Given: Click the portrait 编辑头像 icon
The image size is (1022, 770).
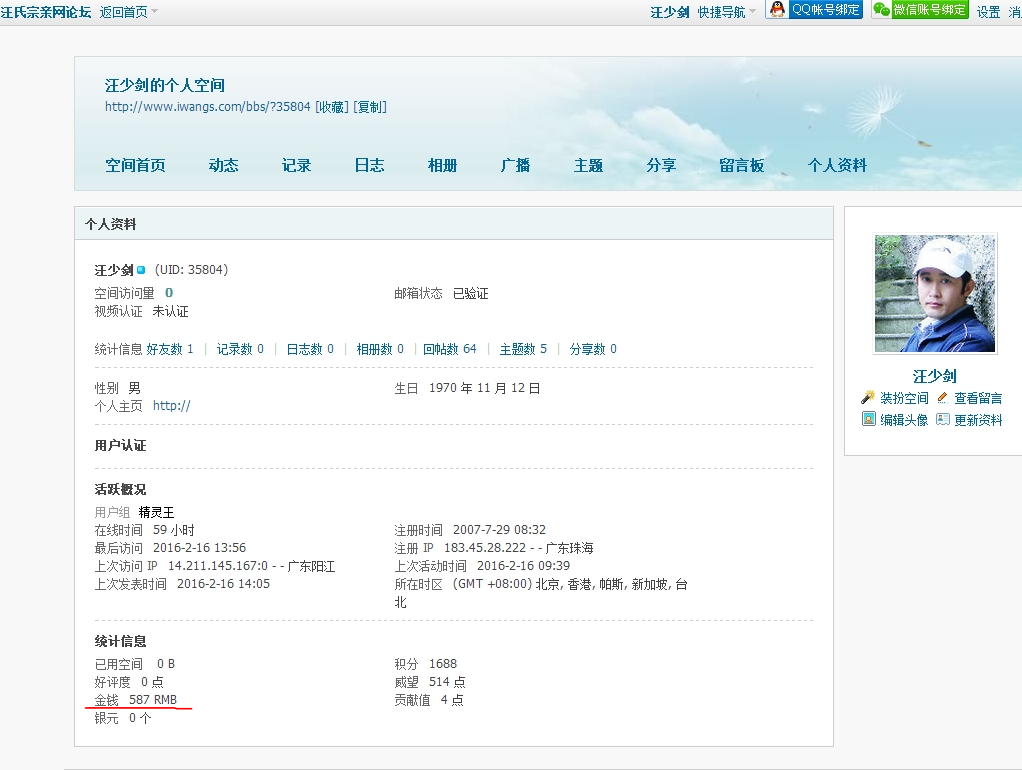Looking at the screenshot, I should coord(869,420).
